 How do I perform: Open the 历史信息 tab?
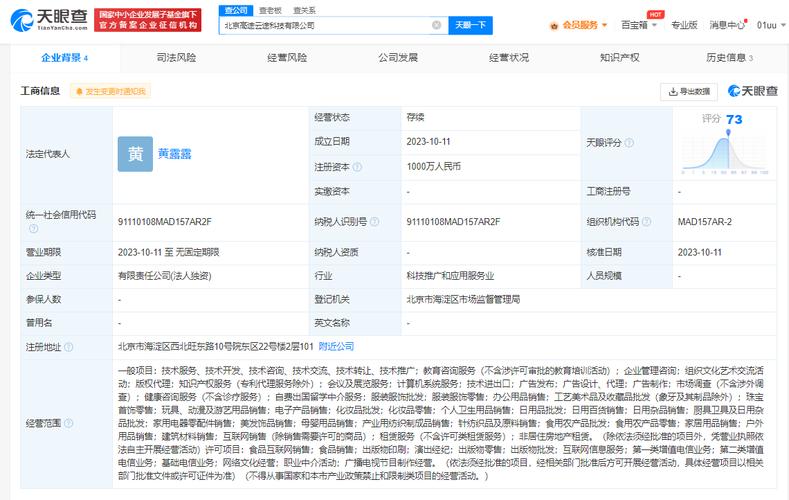729,58
